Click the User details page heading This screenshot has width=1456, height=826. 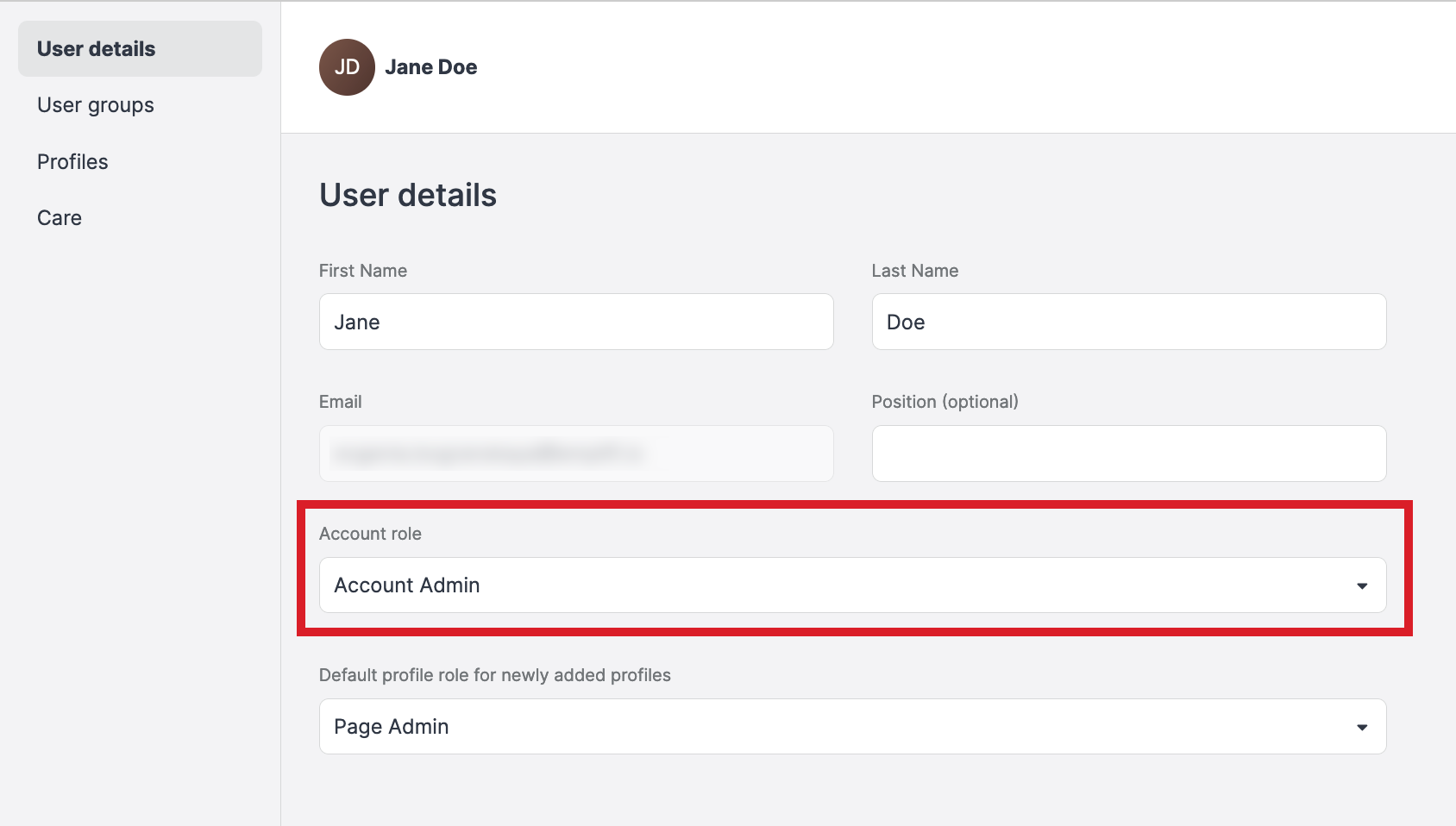pyautogui.click(x=407, y=195)
